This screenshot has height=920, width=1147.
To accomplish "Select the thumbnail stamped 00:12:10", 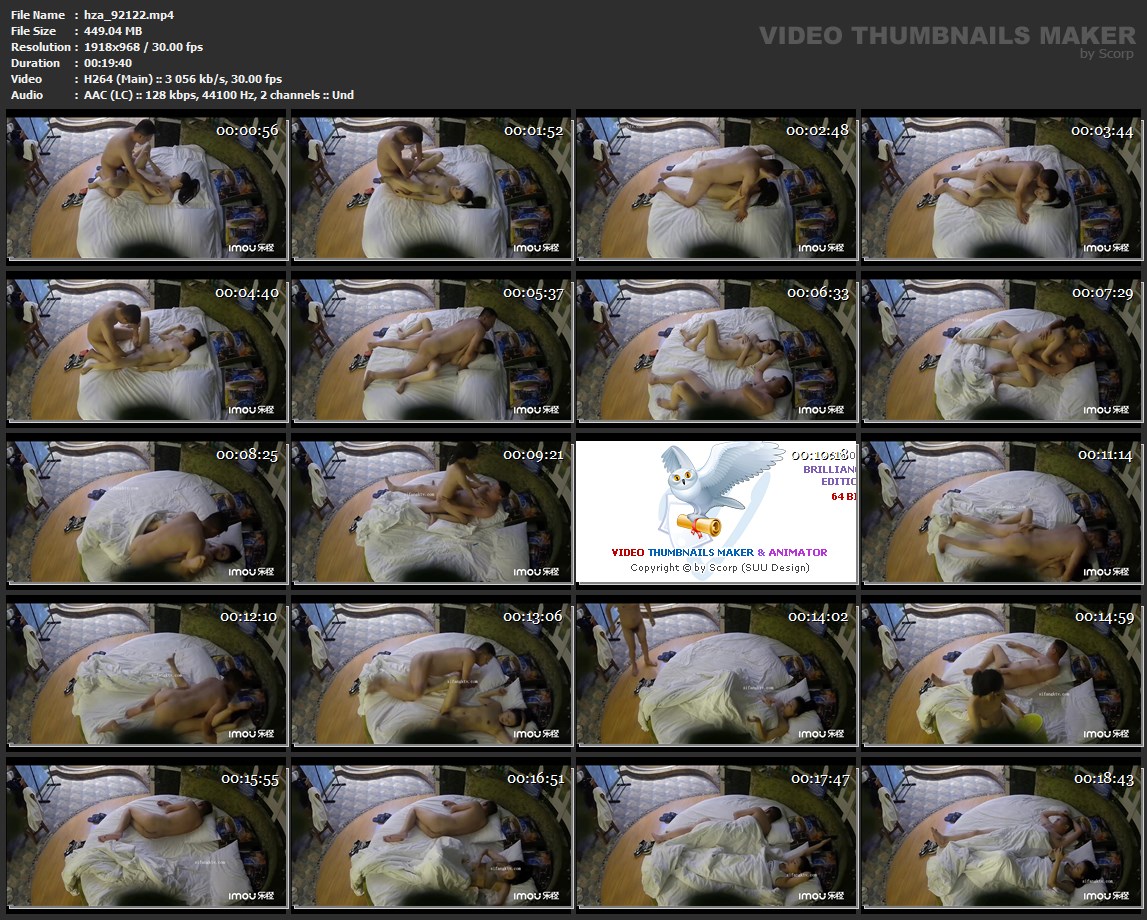I will 146,674.
